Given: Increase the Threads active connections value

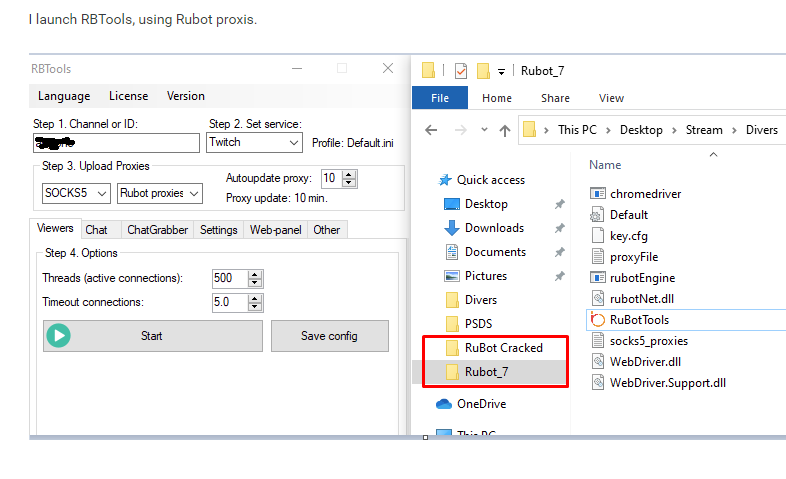Looking at the screenshot, I should tap(255, 274).
